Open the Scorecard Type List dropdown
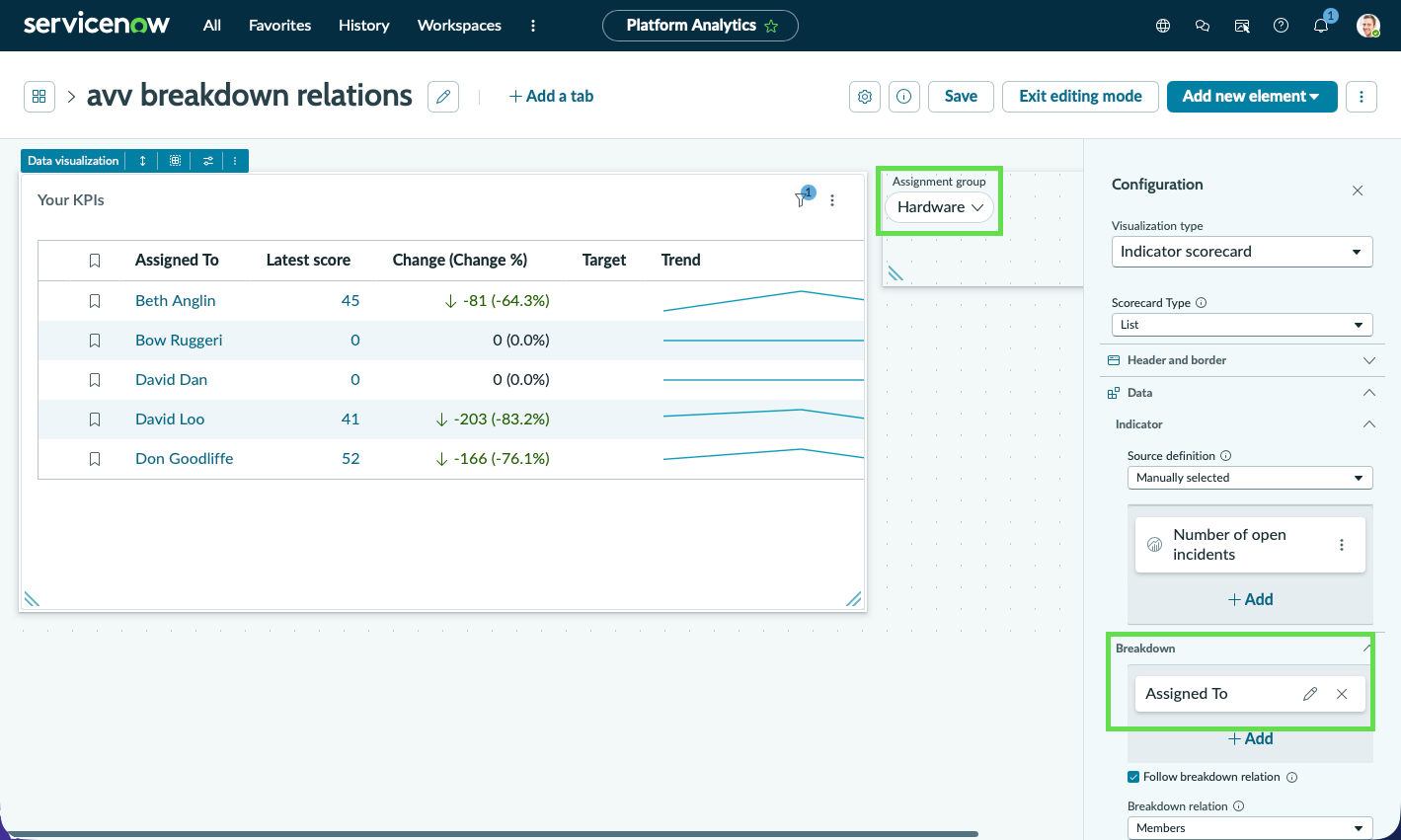Viewport: 1401px width, 840px height. 1242,325
